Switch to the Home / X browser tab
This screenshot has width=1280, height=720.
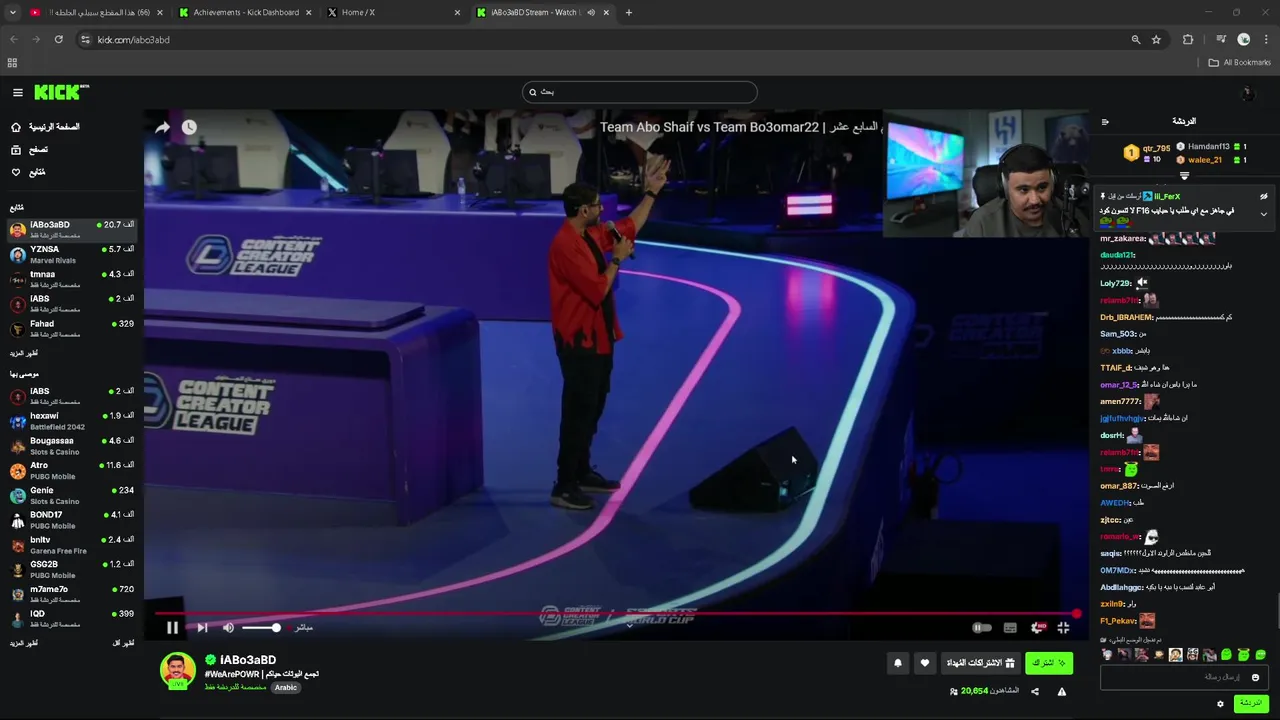click(392, 12)
